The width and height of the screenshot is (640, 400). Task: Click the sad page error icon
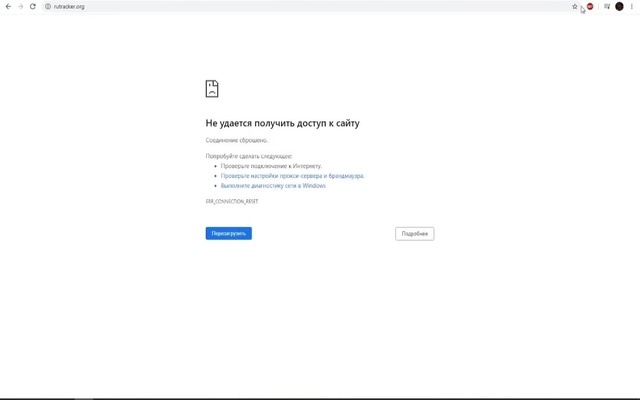212,89
